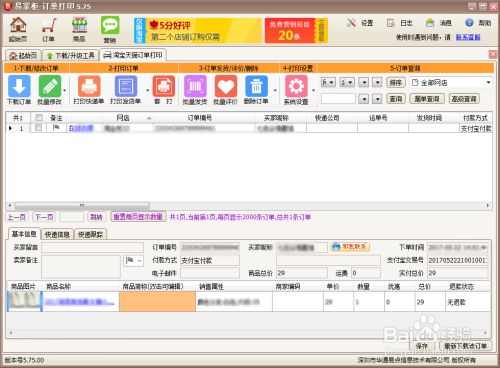Switch to the 起始页 tab
Image resolution: width=500 pixels, height=368 pixels.
(x=23, y=55)
